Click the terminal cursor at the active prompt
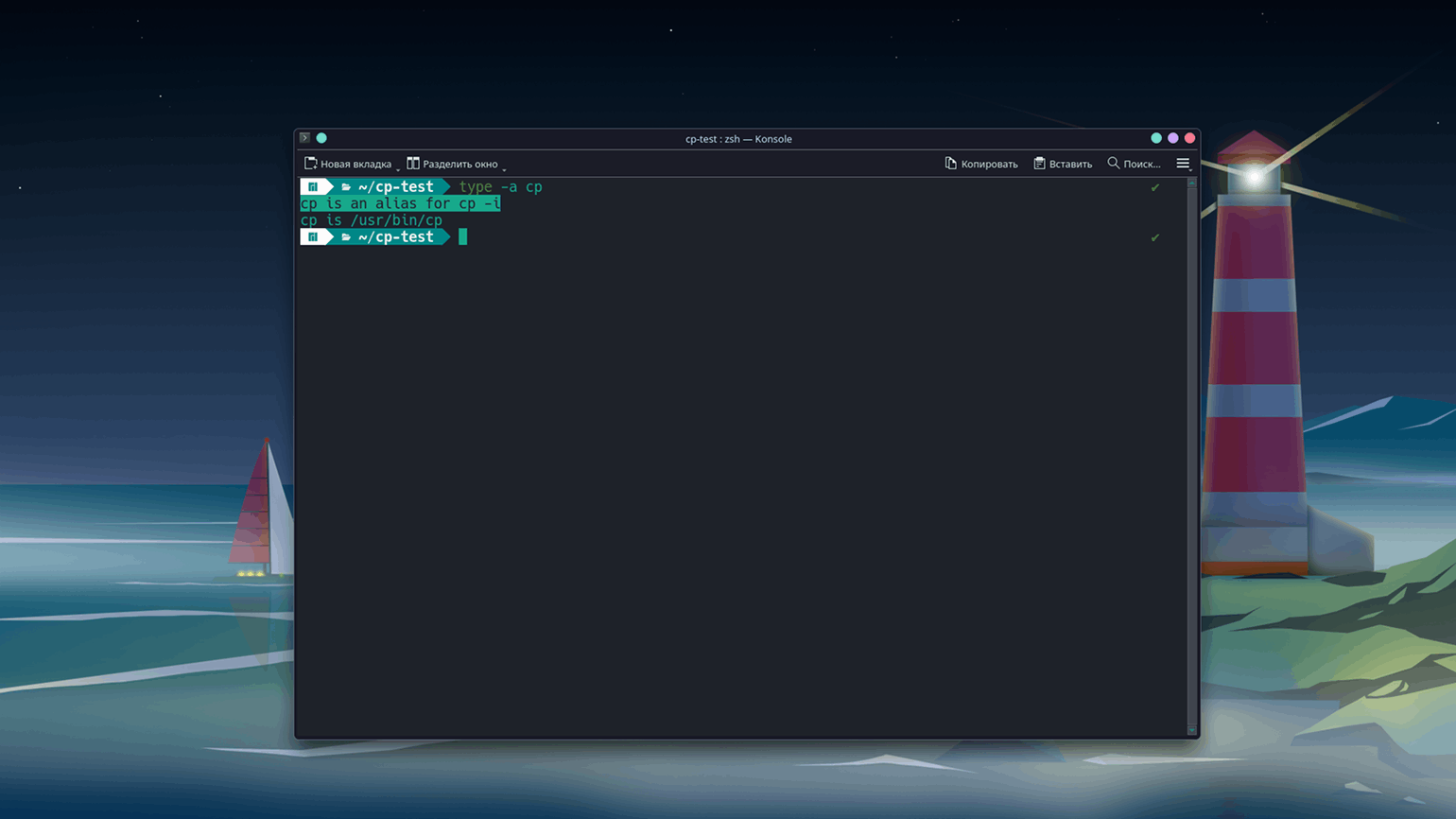Image resolution: width=1456 pixels, height=819 pixels. (x=462, y=237)
